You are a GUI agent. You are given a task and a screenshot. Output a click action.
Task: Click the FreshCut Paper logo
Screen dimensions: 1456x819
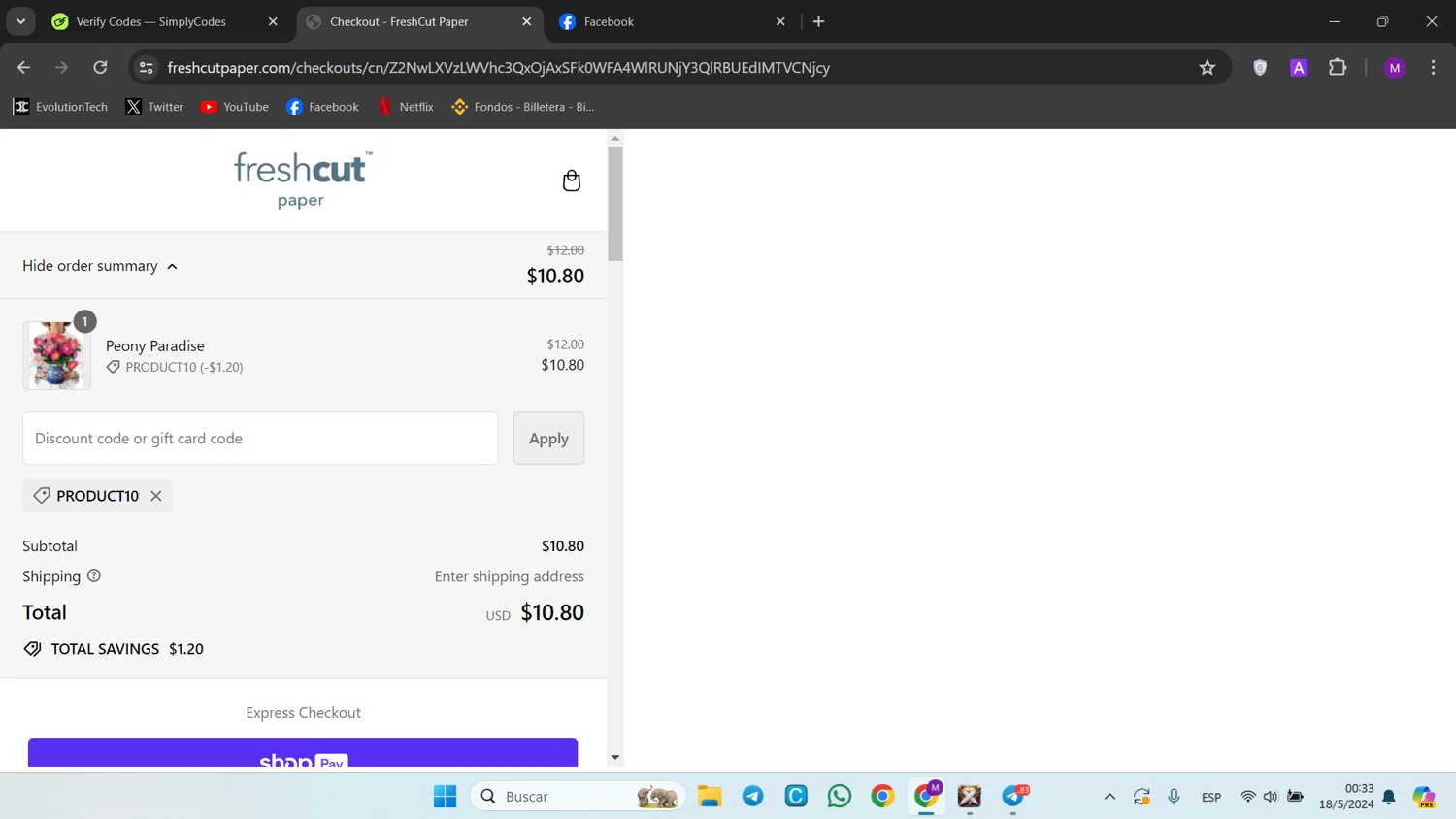click(302, 180)
